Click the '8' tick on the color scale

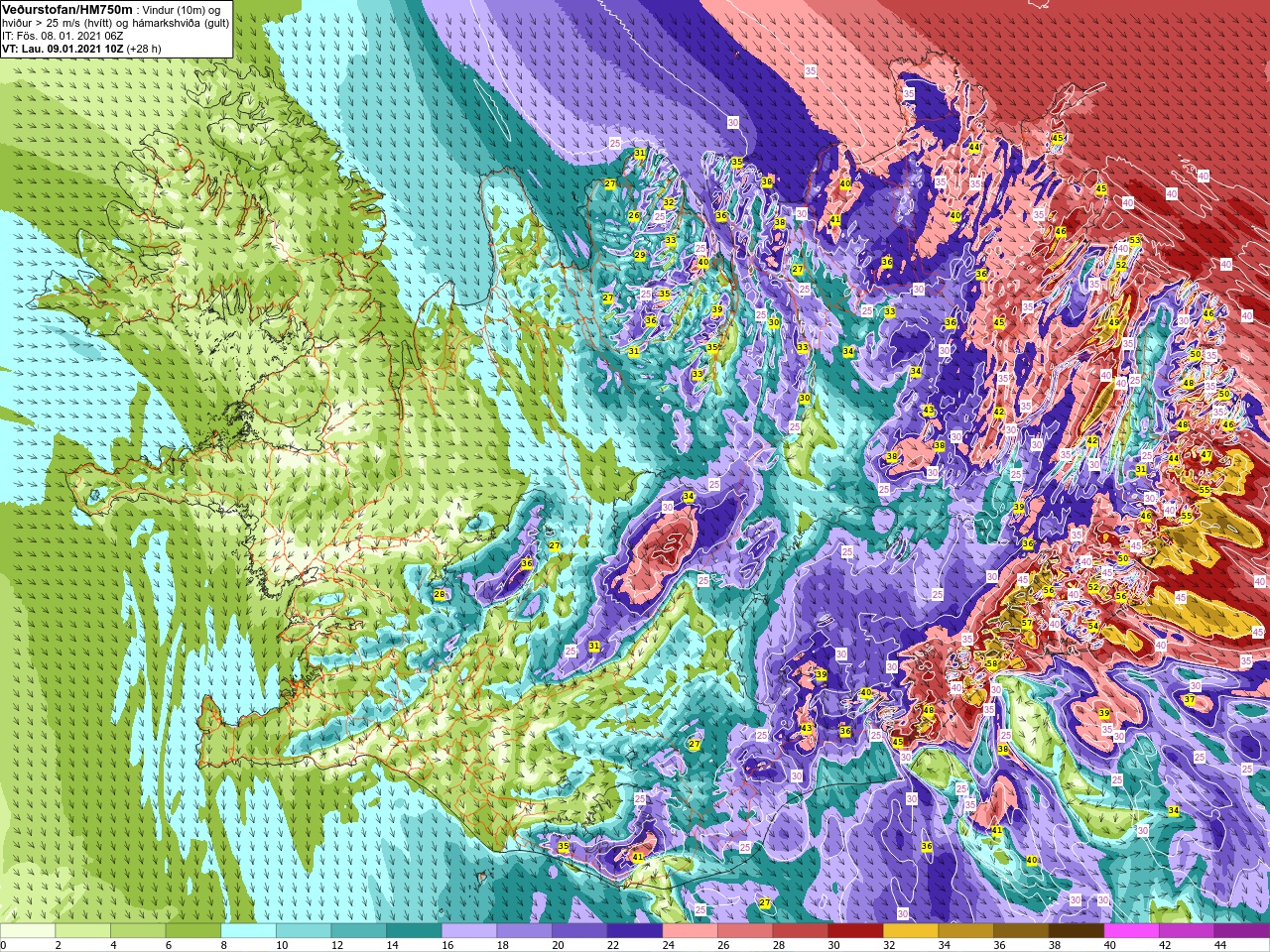click(224, 945)
